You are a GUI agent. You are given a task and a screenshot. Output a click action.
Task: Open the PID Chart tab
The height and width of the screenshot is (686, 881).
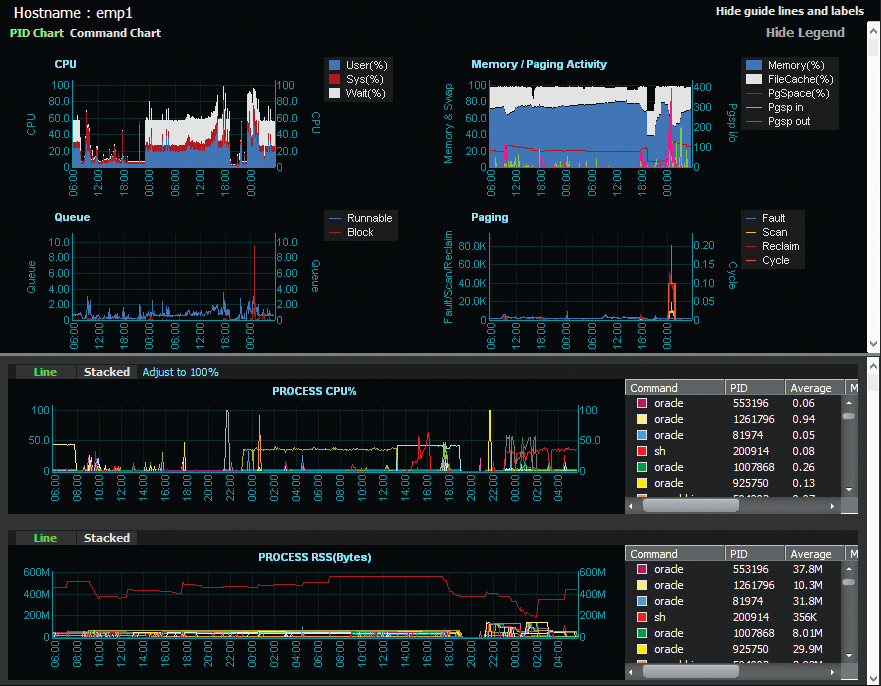click(x=36, y=32)
